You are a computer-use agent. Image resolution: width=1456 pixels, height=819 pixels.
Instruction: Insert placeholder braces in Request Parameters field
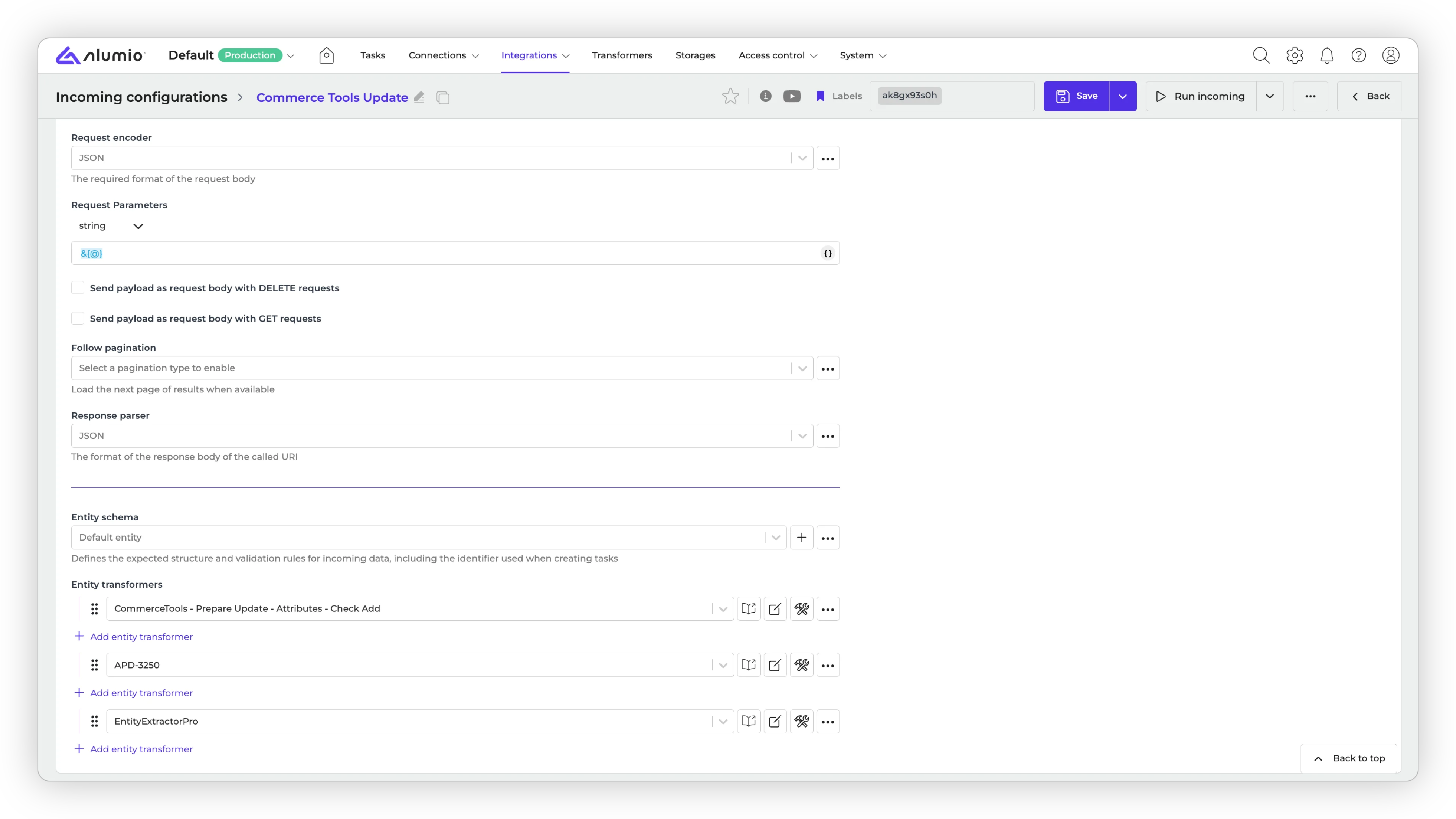coord(827,253)
